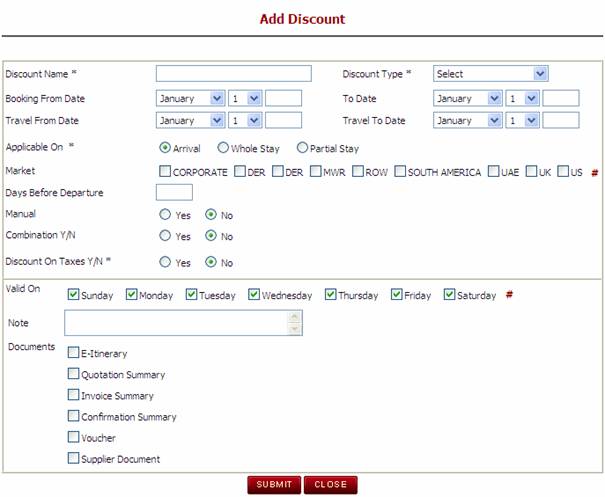Enable the UAE market checkbox
Viewport: 605px width, 497px height.
[x=494, y=171]
